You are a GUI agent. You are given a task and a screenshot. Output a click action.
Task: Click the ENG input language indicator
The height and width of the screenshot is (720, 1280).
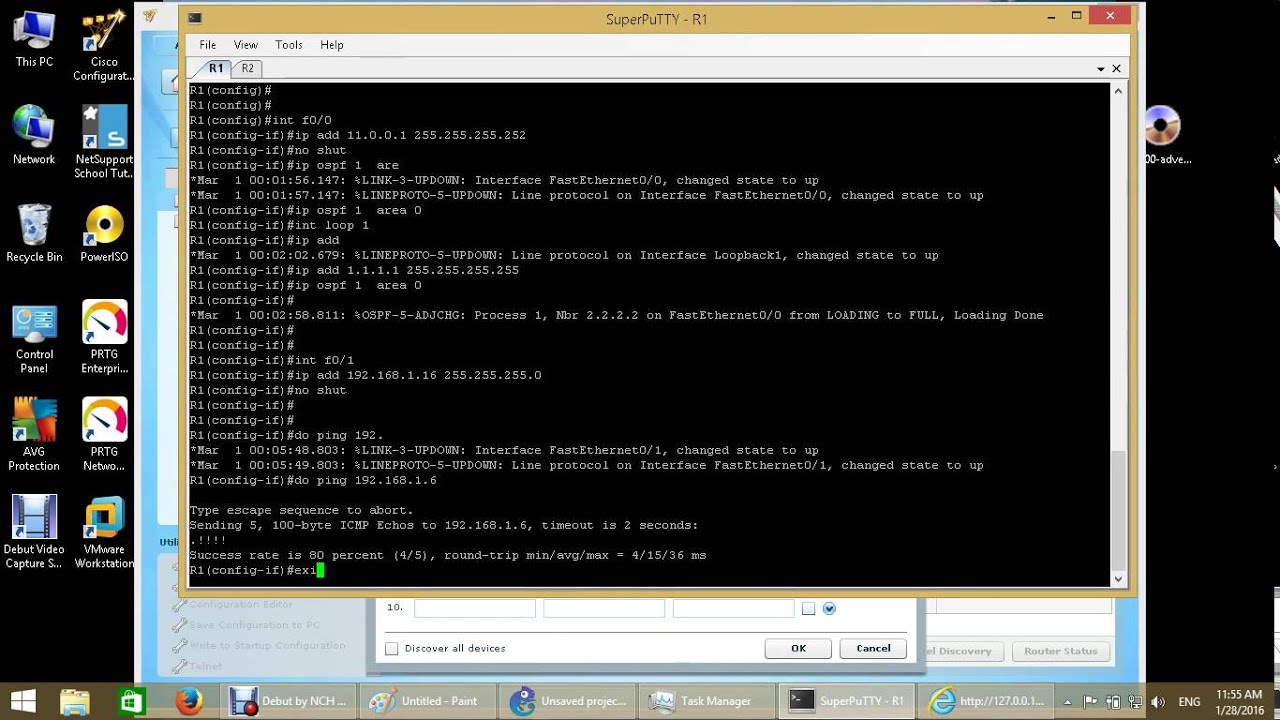[1189, 702]
